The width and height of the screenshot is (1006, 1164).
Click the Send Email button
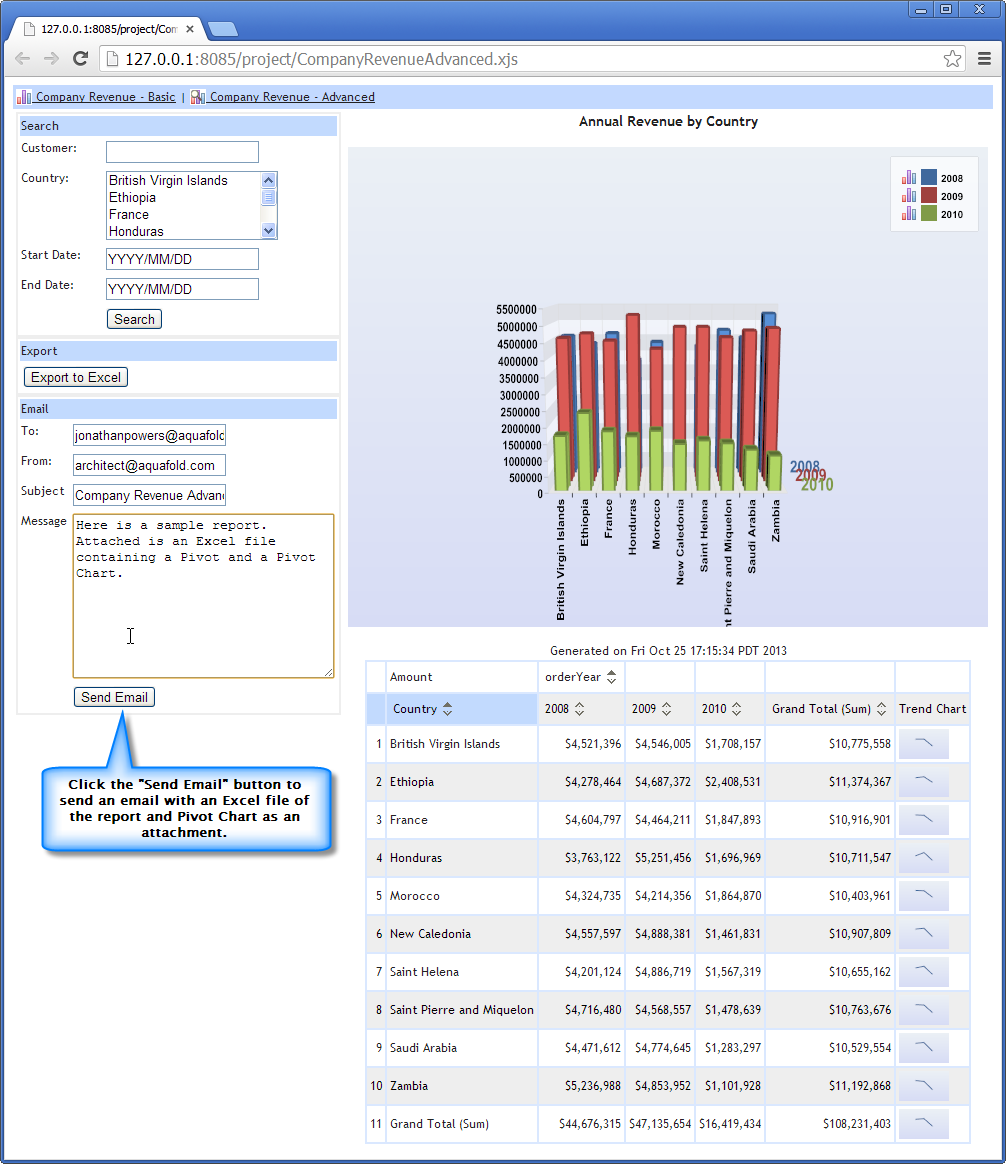[114, 697]
